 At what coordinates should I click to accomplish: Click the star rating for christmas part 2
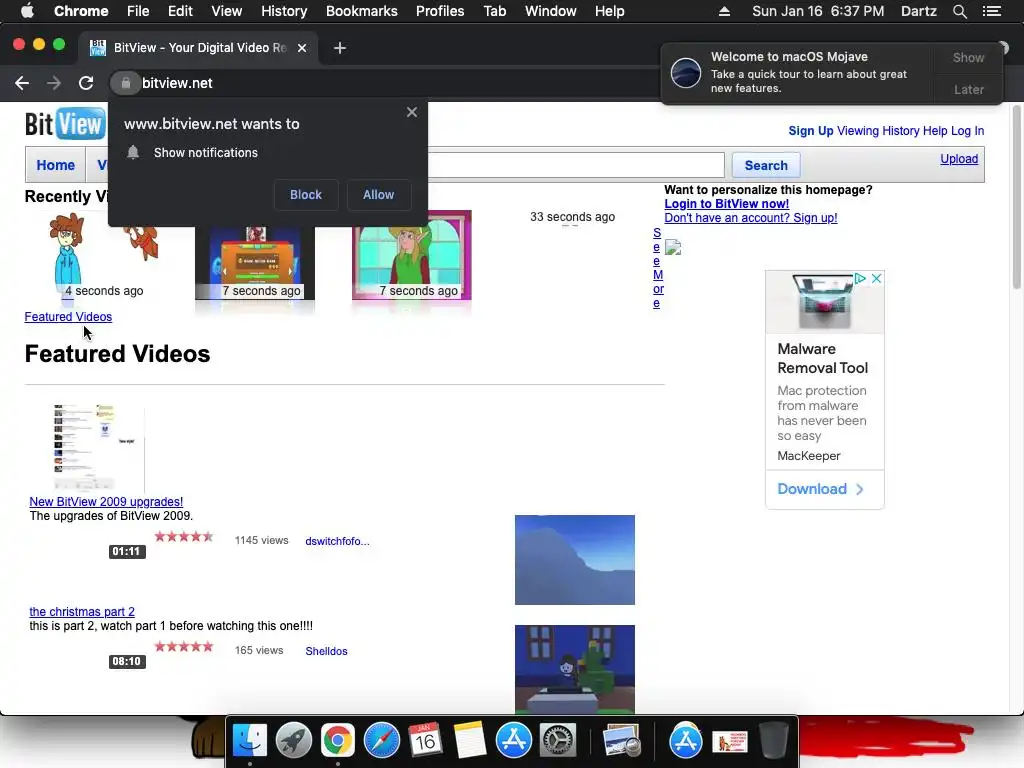pos(184,647)
